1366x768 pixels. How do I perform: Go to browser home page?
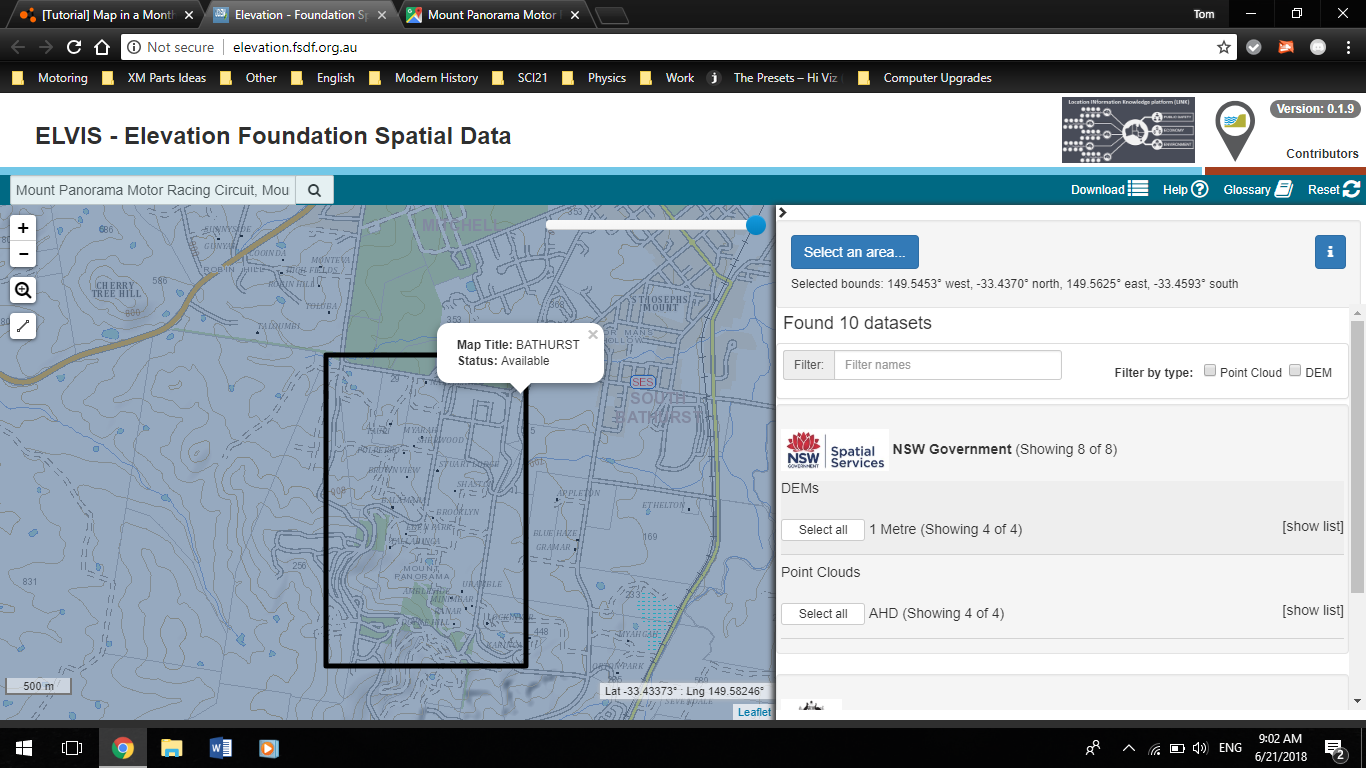(x=101, y=47)
